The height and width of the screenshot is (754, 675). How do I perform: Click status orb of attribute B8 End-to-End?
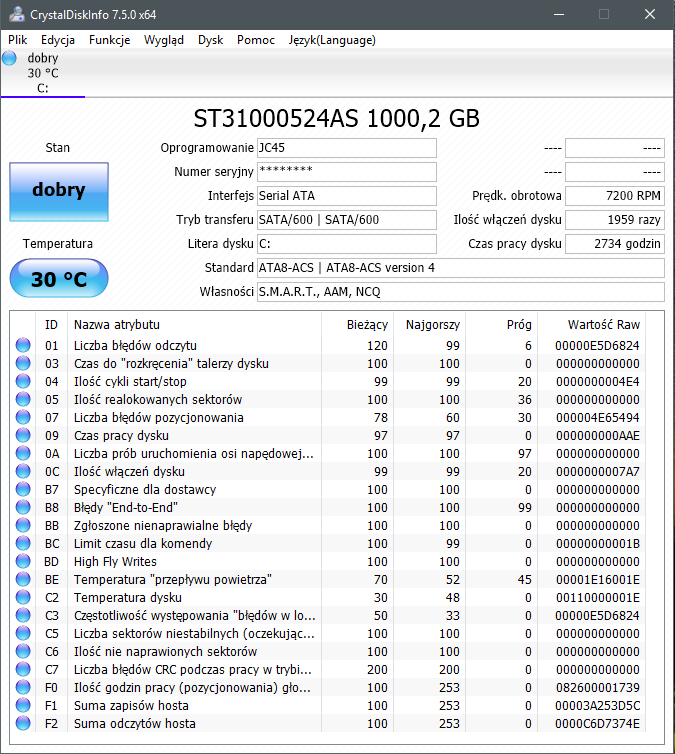(23, 507)
